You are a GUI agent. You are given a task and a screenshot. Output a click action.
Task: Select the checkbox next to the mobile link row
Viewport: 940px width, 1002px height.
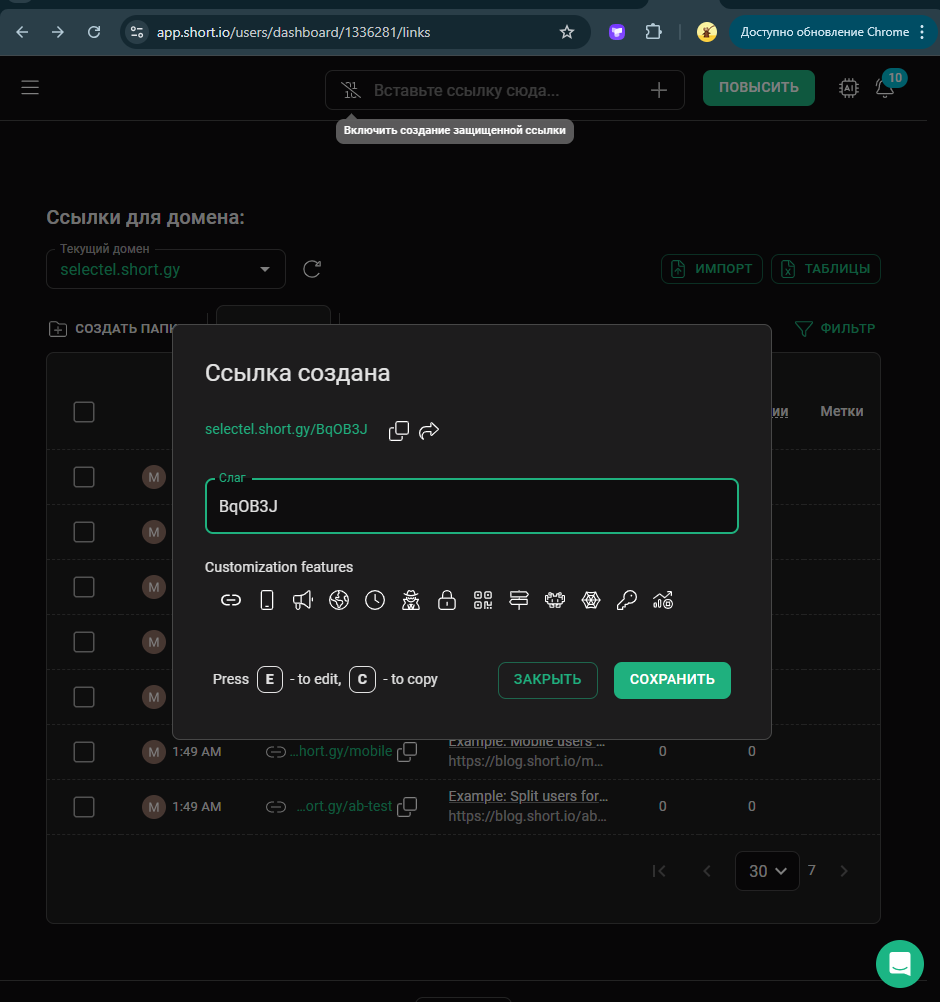click(x=84, y=751)
